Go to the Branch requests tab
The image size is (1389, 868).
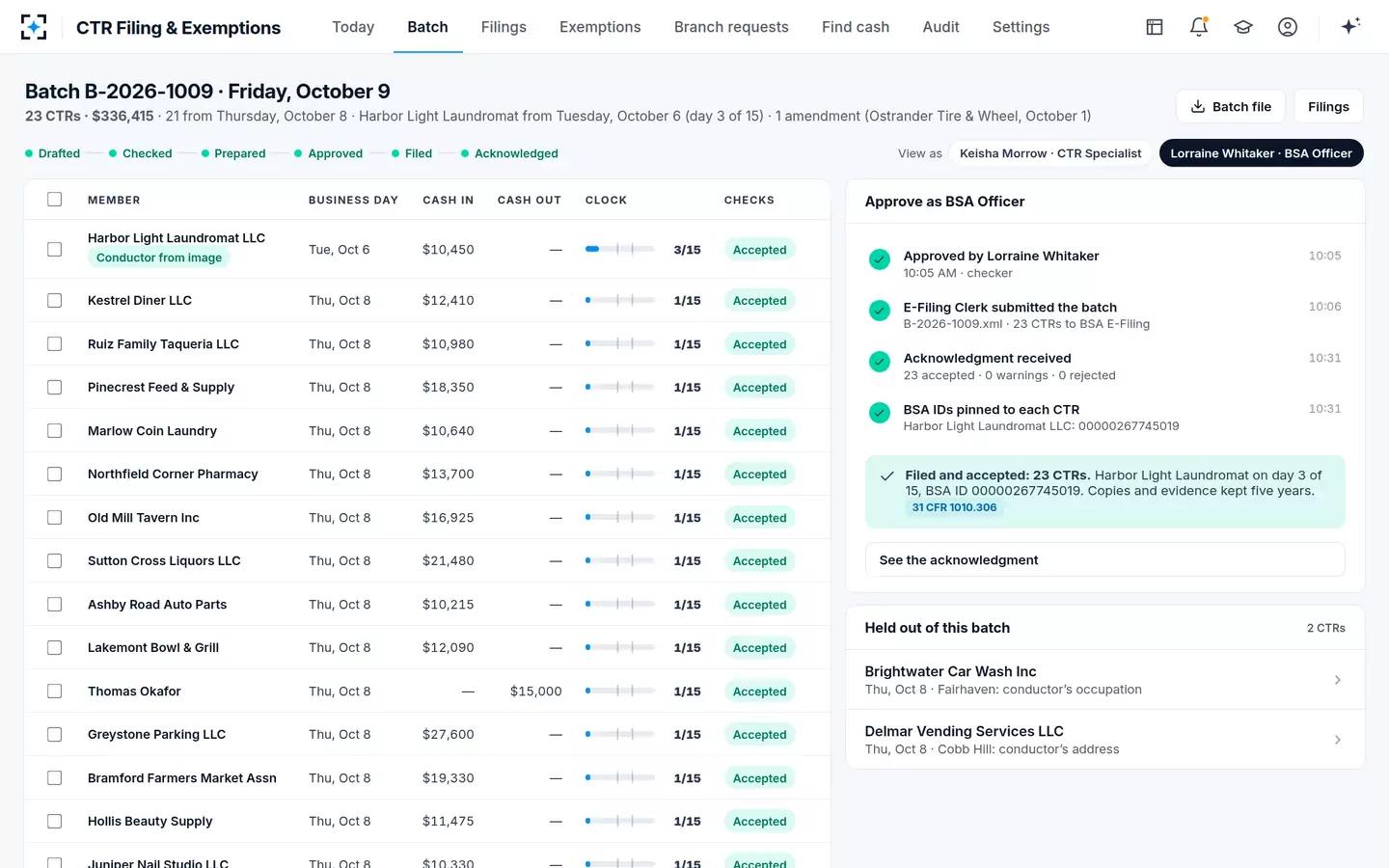731,27
